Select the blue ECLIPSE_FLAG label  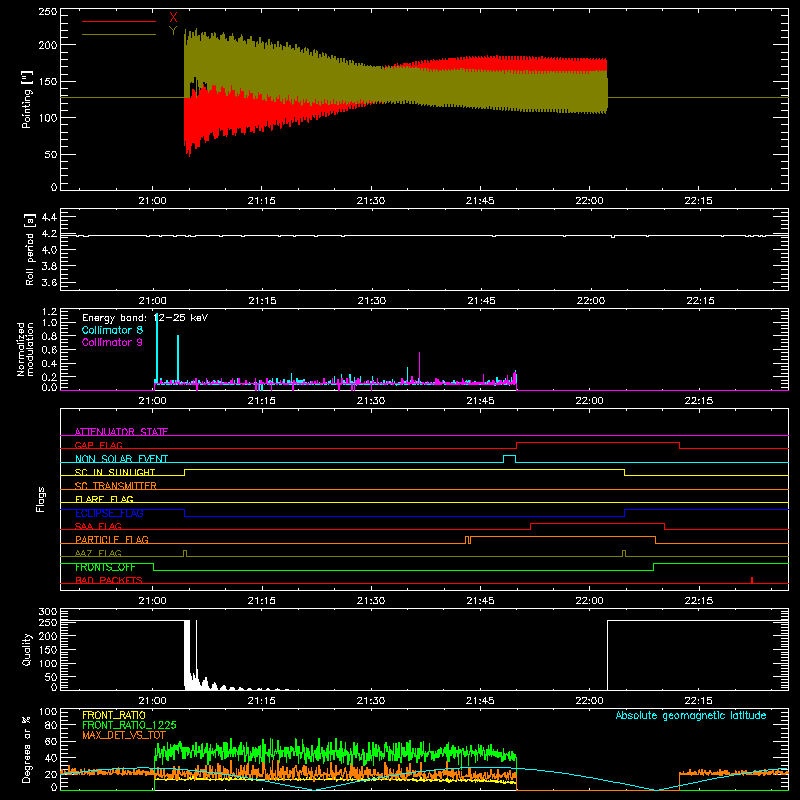pos(109,513)
